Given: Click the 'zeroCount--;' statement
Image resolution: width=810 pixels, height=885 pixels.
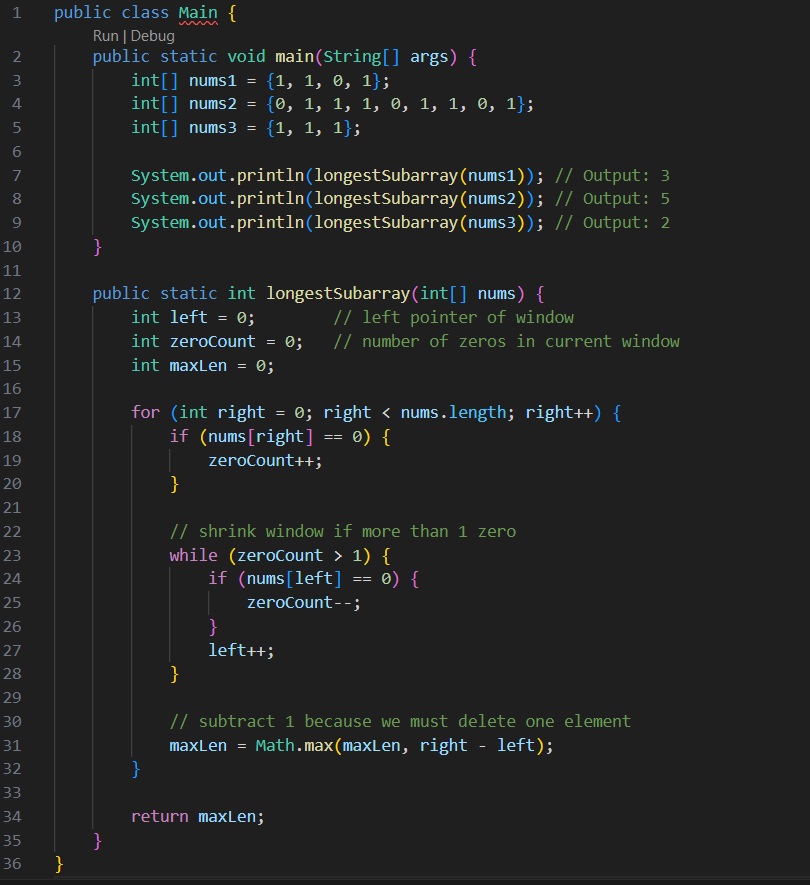Looking at the screenshot, I should pyautogui.click(x=304, y=603).
